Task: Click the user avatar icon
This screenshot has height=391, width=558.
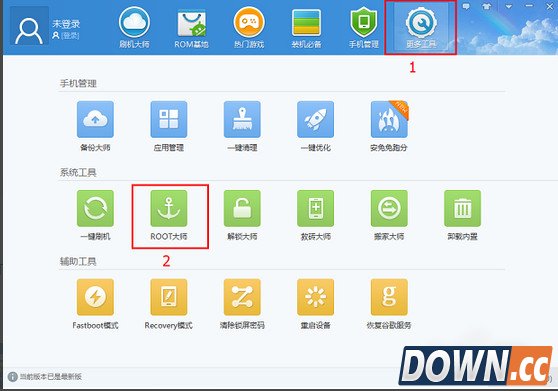Action: 29,26
